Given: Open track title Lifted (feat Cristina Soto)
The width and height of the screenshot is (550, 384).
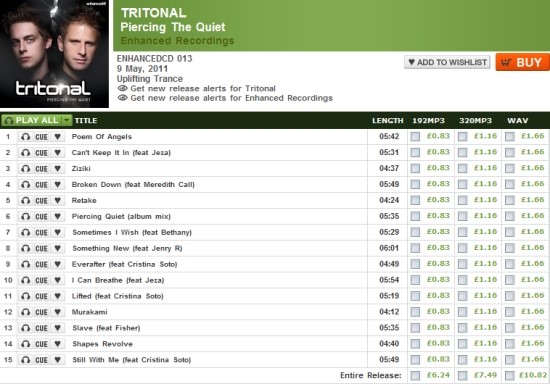Looking at the screenshot, I should click(118, 296).
